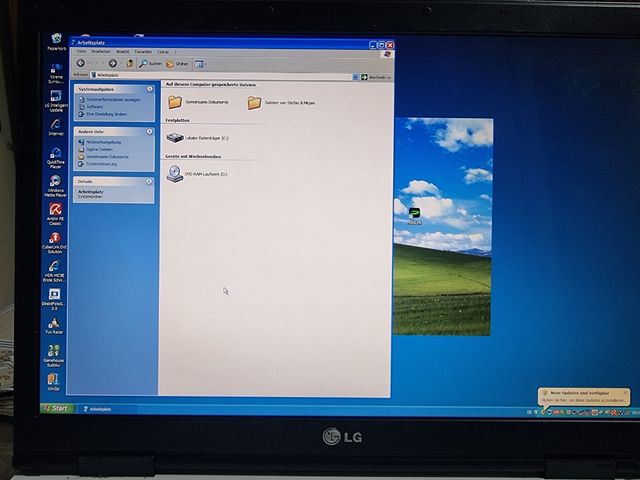Viewport: 640px width, 480px height.
Task: Open the Extras menu
Action: tap(163, 52)
